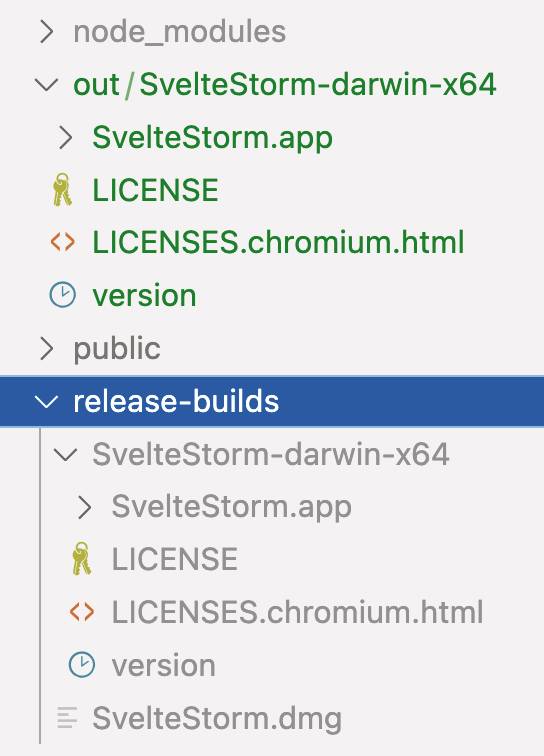
Task: Select the SvelteStorm.dmg file
Action: [217, 718]
